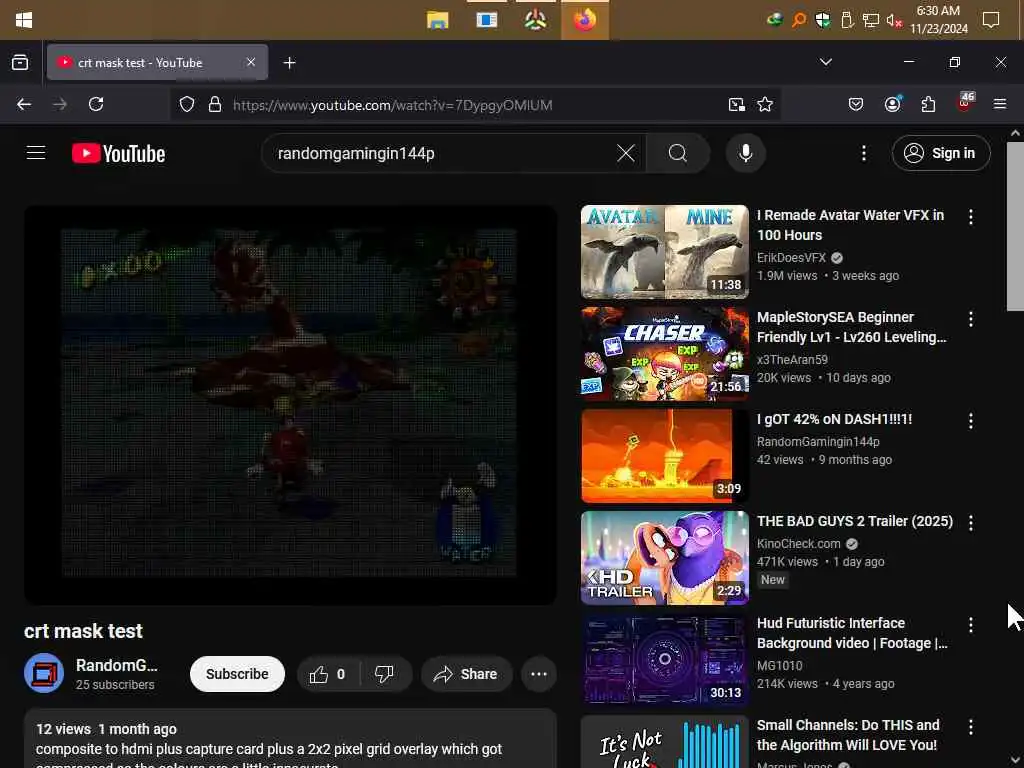Select the crt mask test - YouTube tab

tap(157, 63)
